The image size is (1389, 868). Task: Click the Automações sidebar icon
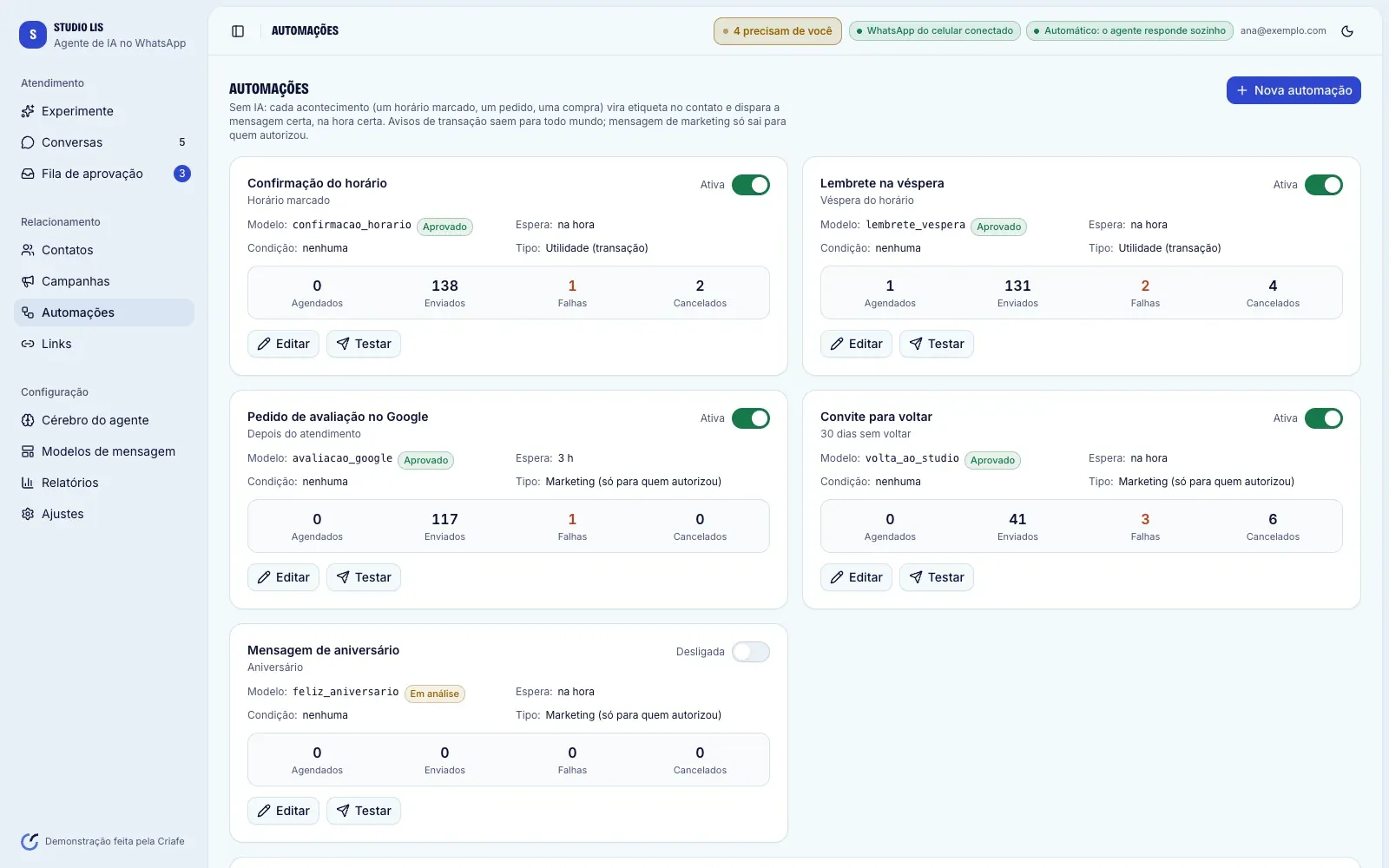tap(28, 312)
